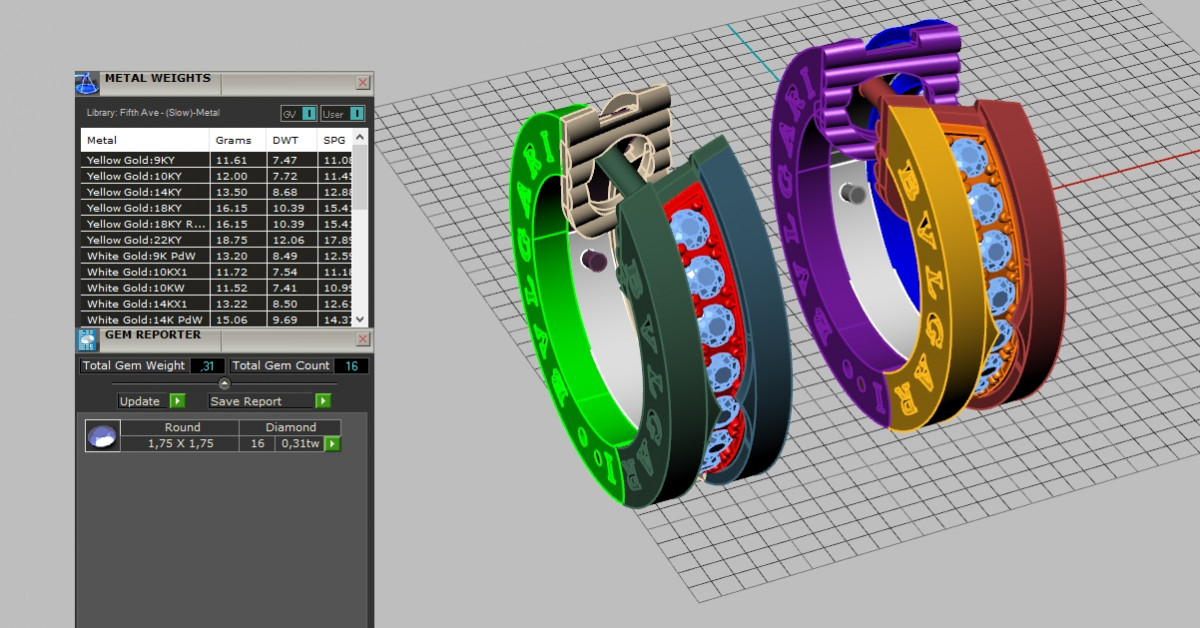
Task: Select the White Gold:9K PdW row
Action: pos(218,255)
